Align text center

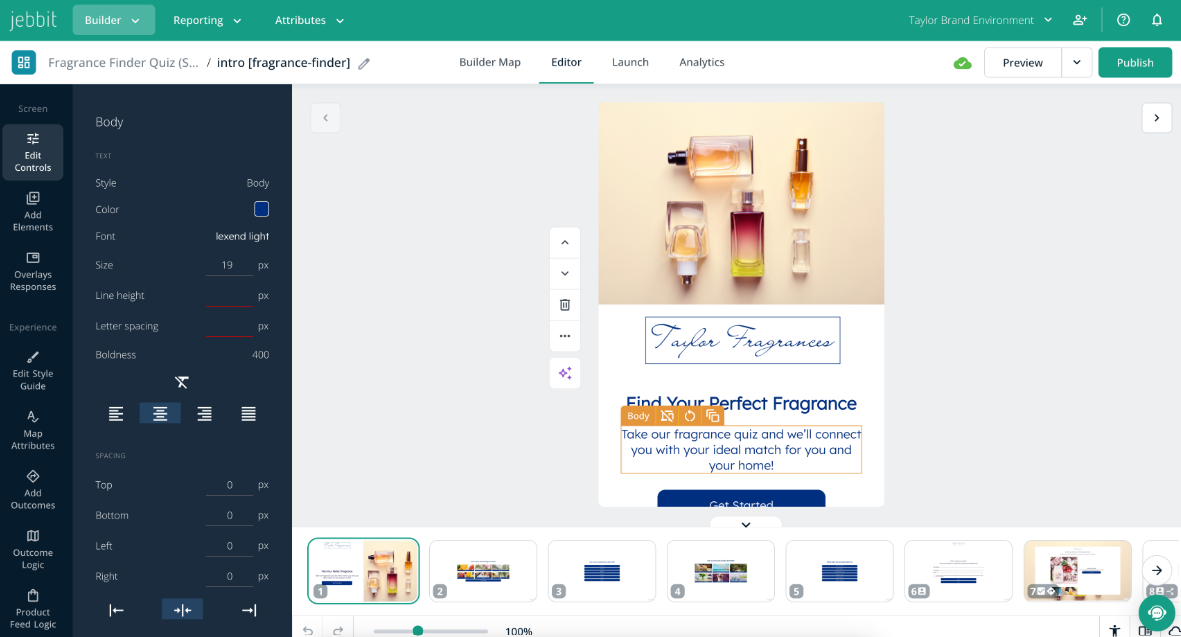pyautogui.click(x=160, y=413)
